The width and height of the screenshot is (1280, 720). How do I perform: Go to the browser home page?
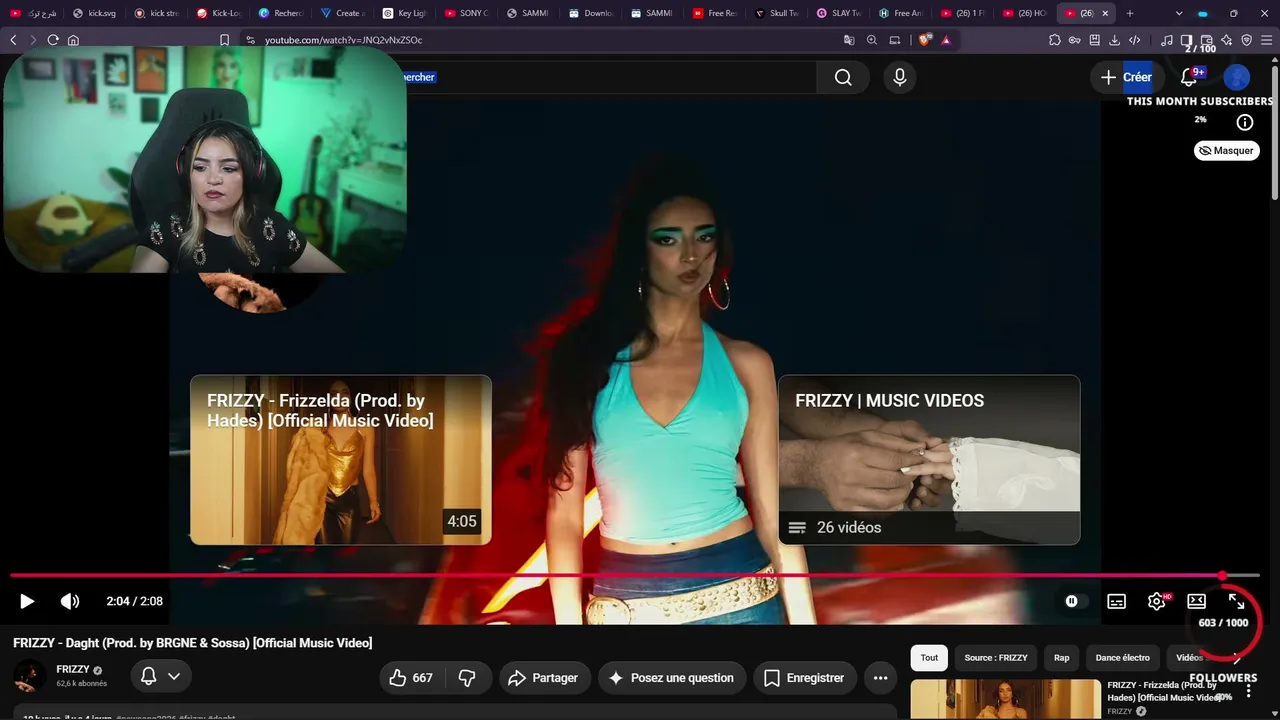pos(73,40)
